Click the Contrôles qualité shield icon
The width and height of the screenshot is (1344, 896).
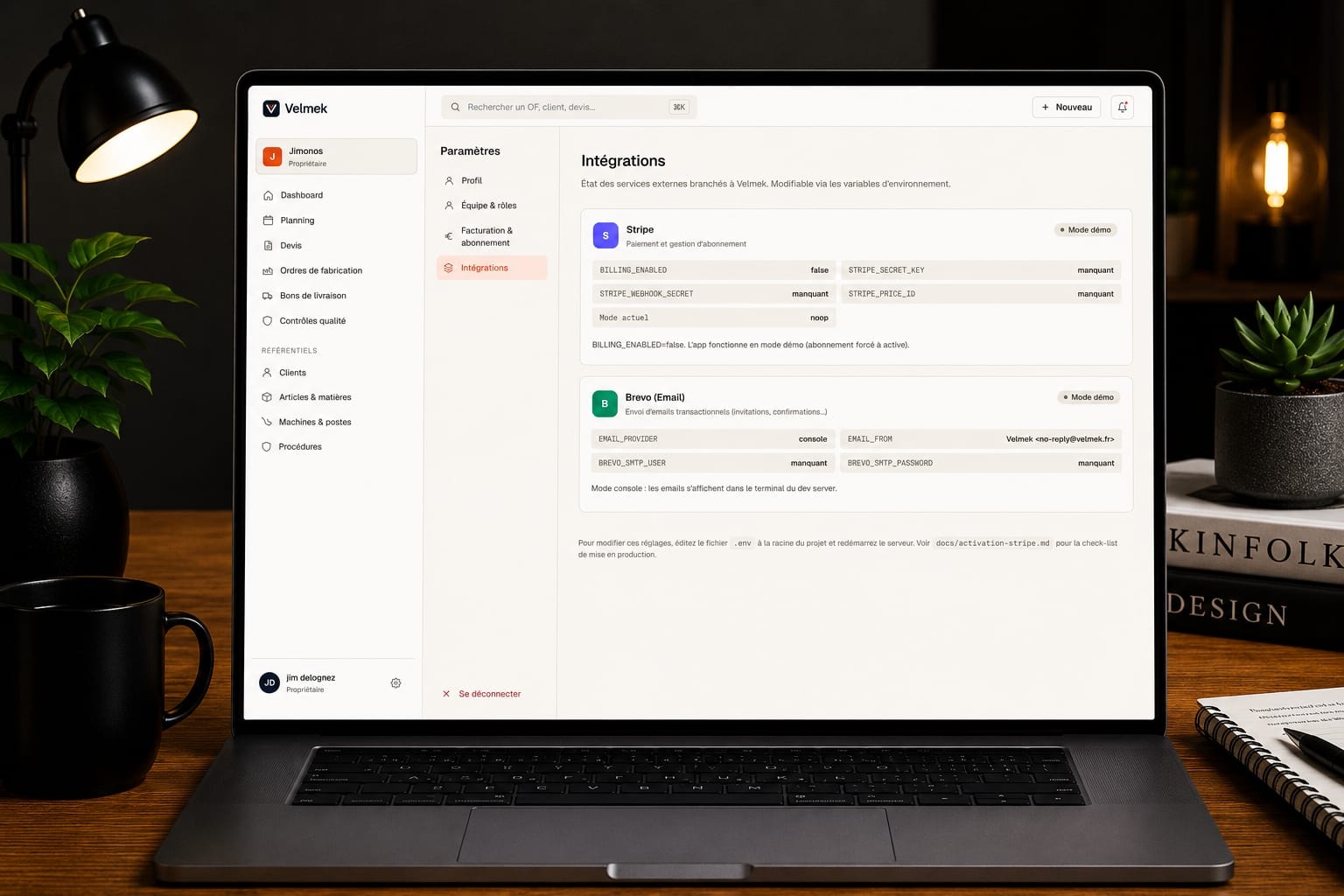tap(267, 321)
